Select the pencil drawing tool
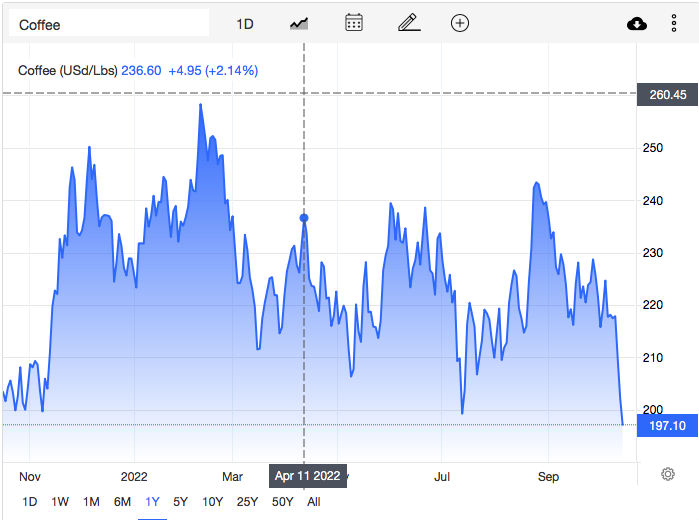 [409, 23]
